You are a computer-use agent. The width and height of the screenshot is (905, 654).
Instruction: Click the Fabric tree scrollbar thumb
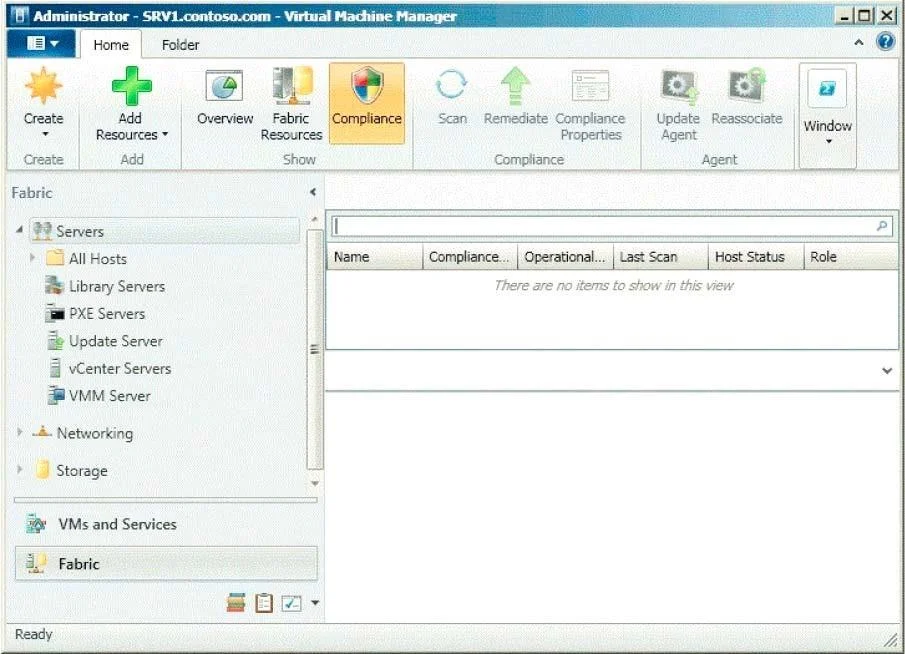(x=315, y=349)
